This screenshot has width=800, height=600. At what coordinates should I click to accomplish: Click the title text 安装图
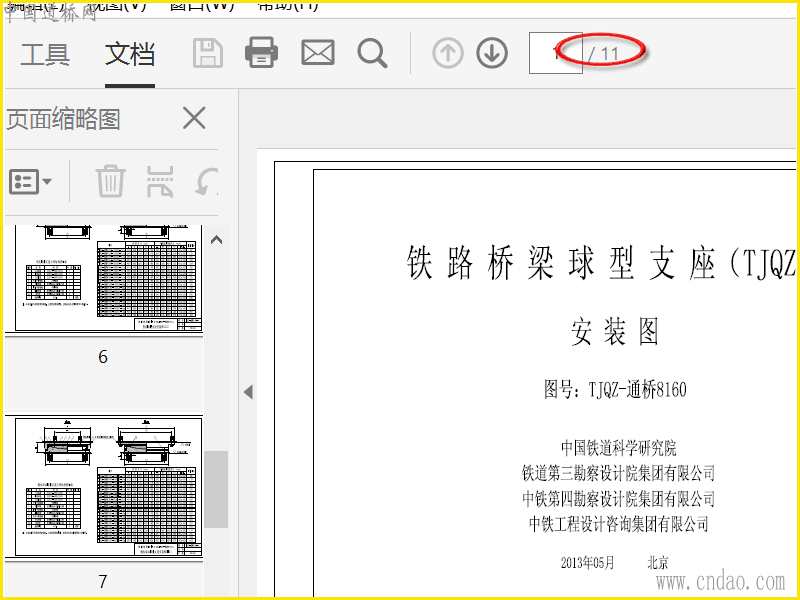pos(615,332)
